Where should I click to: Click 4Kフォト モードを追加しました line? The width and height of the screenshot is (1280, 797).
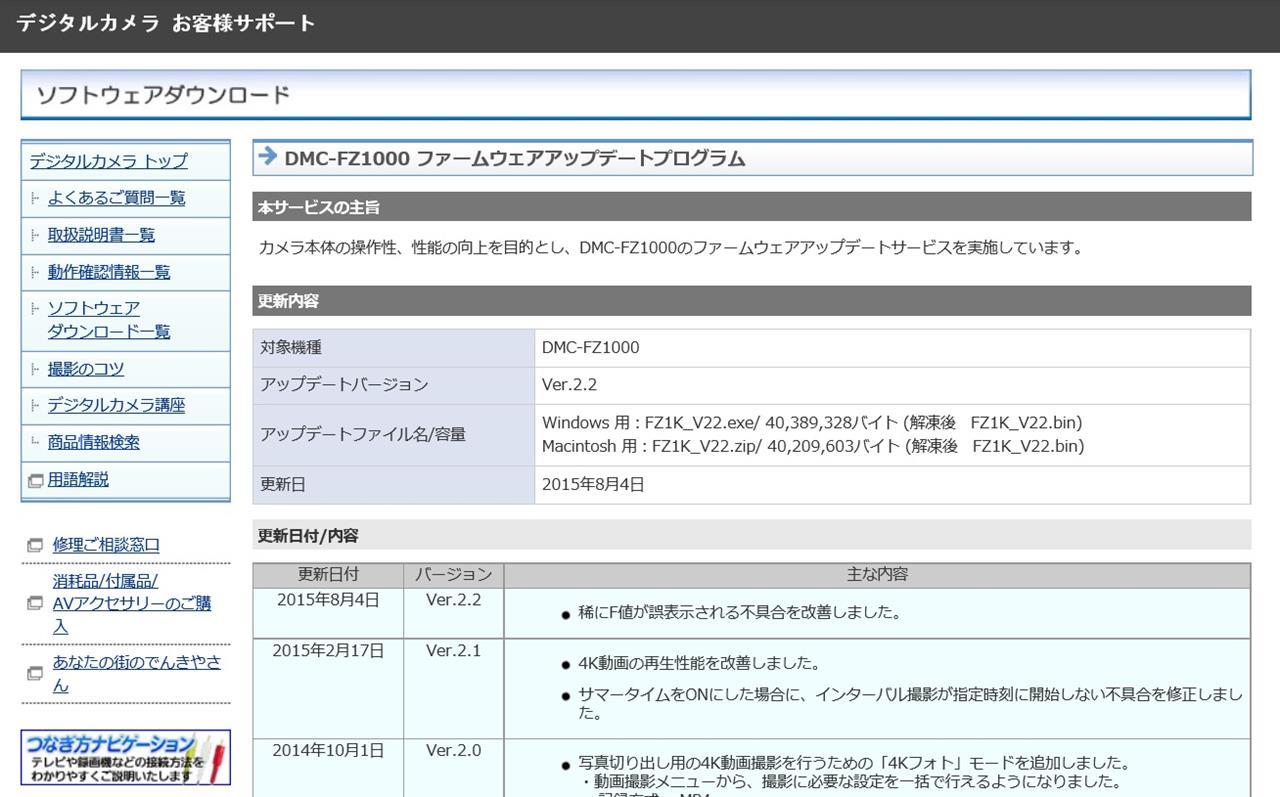854,763
